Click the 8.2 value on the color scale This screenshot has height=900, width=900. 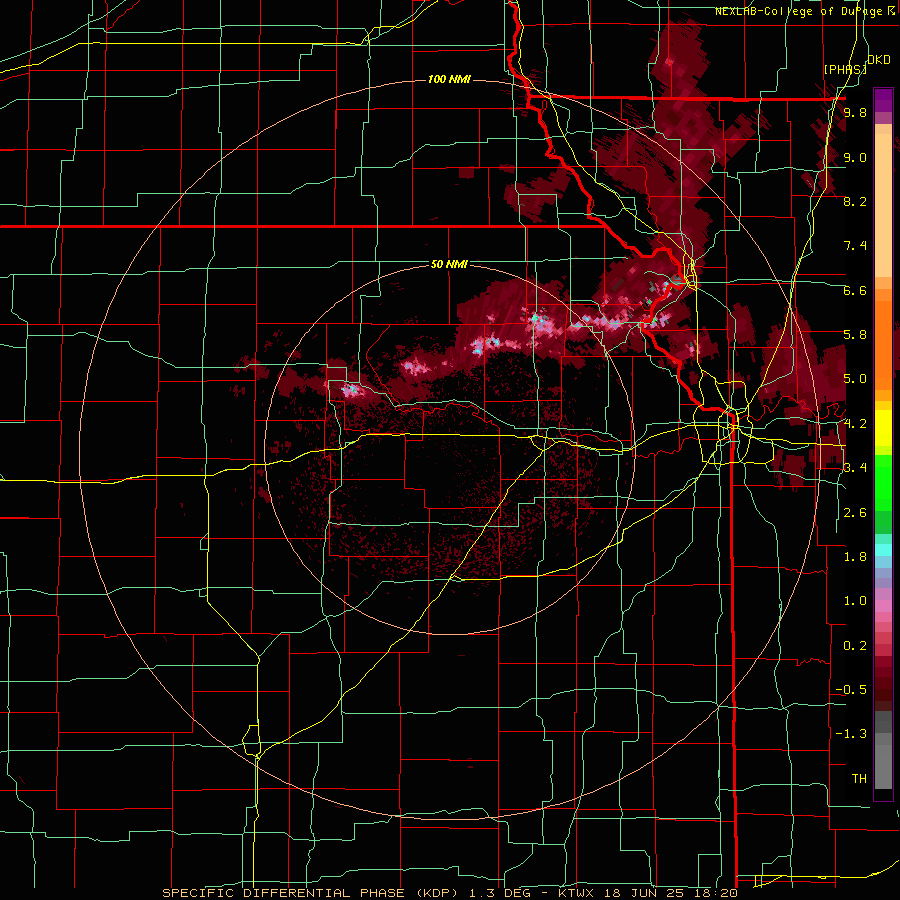tap(855, 201)
